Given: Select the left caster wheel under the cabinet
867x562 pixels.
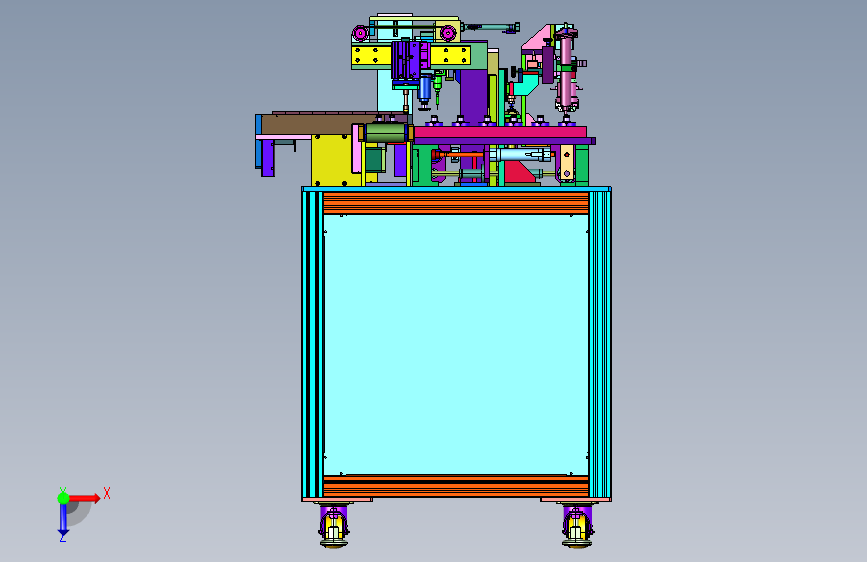Looking at the screenshot, I should tap(333, 525).
